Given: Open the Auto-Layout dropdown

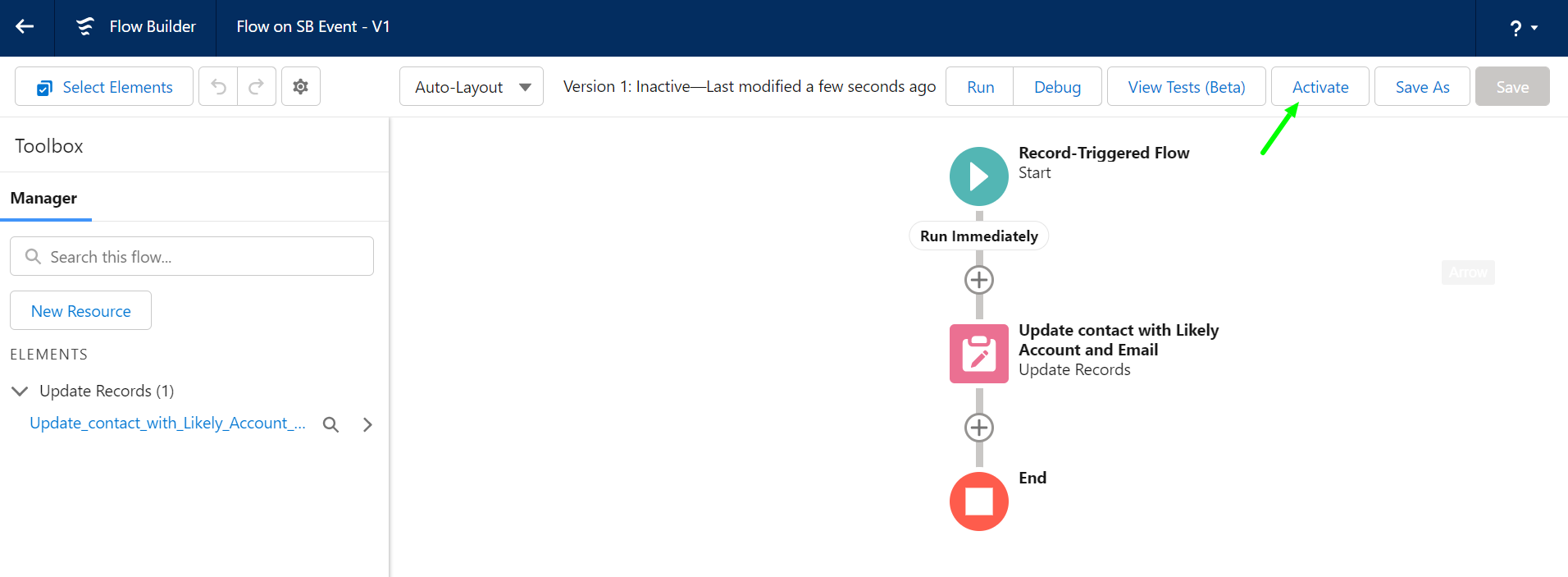Looking at the screenshot, I should click(472, 86).
